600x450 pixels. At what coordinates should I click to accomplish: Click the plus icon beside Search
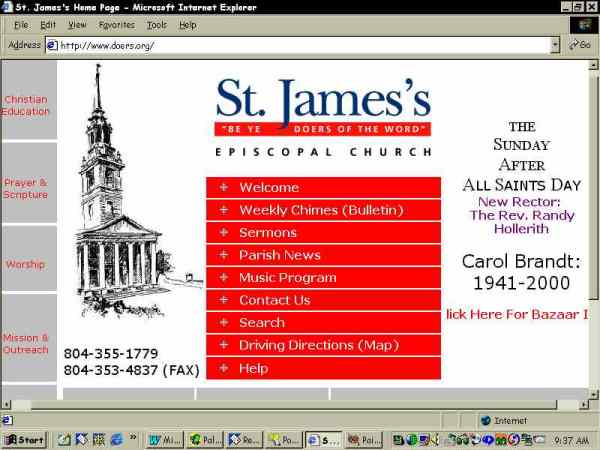(x=224, y=323)
